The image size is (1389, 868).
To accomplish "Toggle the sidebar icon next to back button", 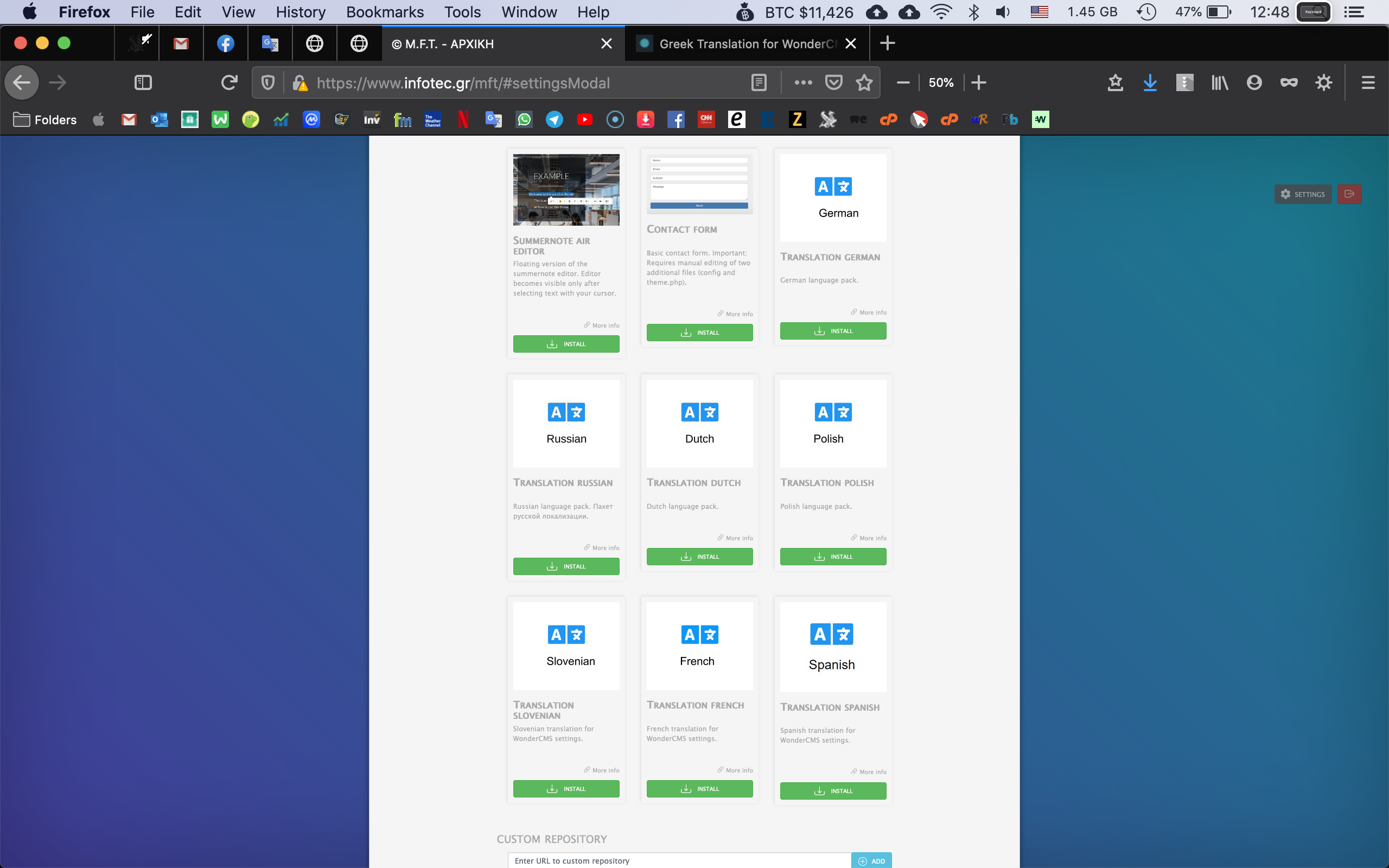I will pos(143,82).
